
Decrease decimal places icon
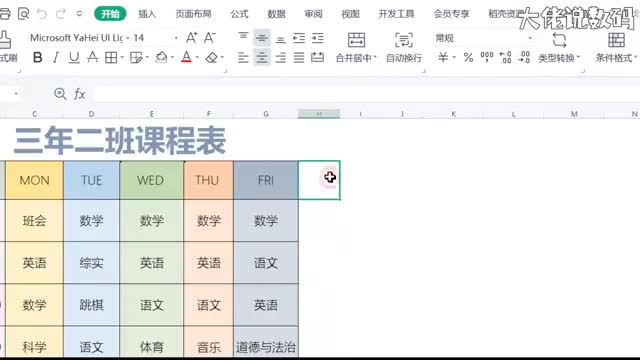tap(524, 58)
